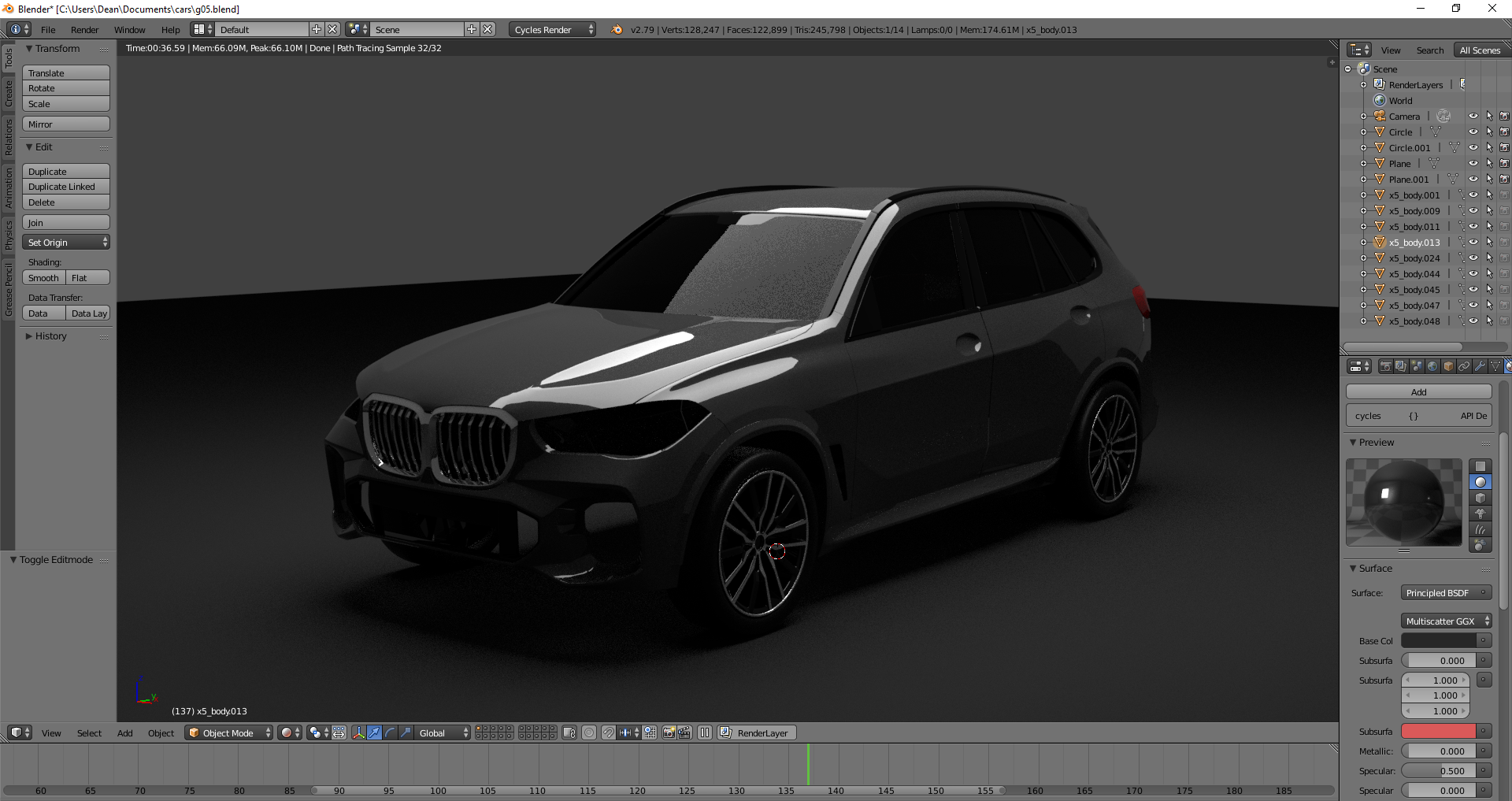The height and width of the screenshot is (801, 1512).
Task: Open Scene properties tab
Action: [1417, 366]
